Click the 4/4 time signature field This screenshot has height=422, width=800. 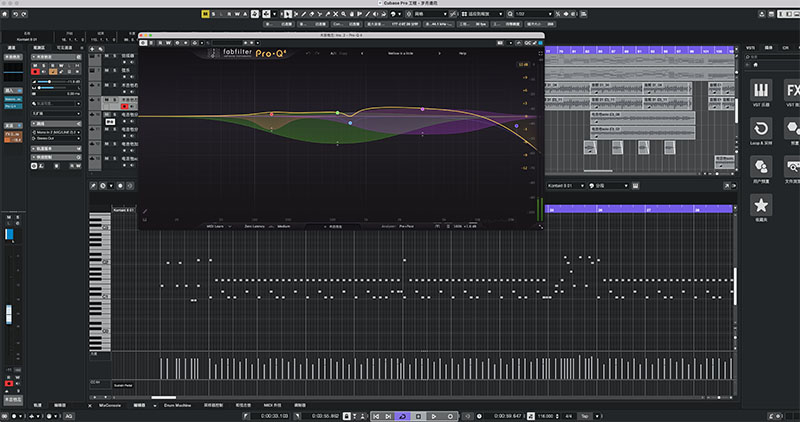(x=569, y=416)
